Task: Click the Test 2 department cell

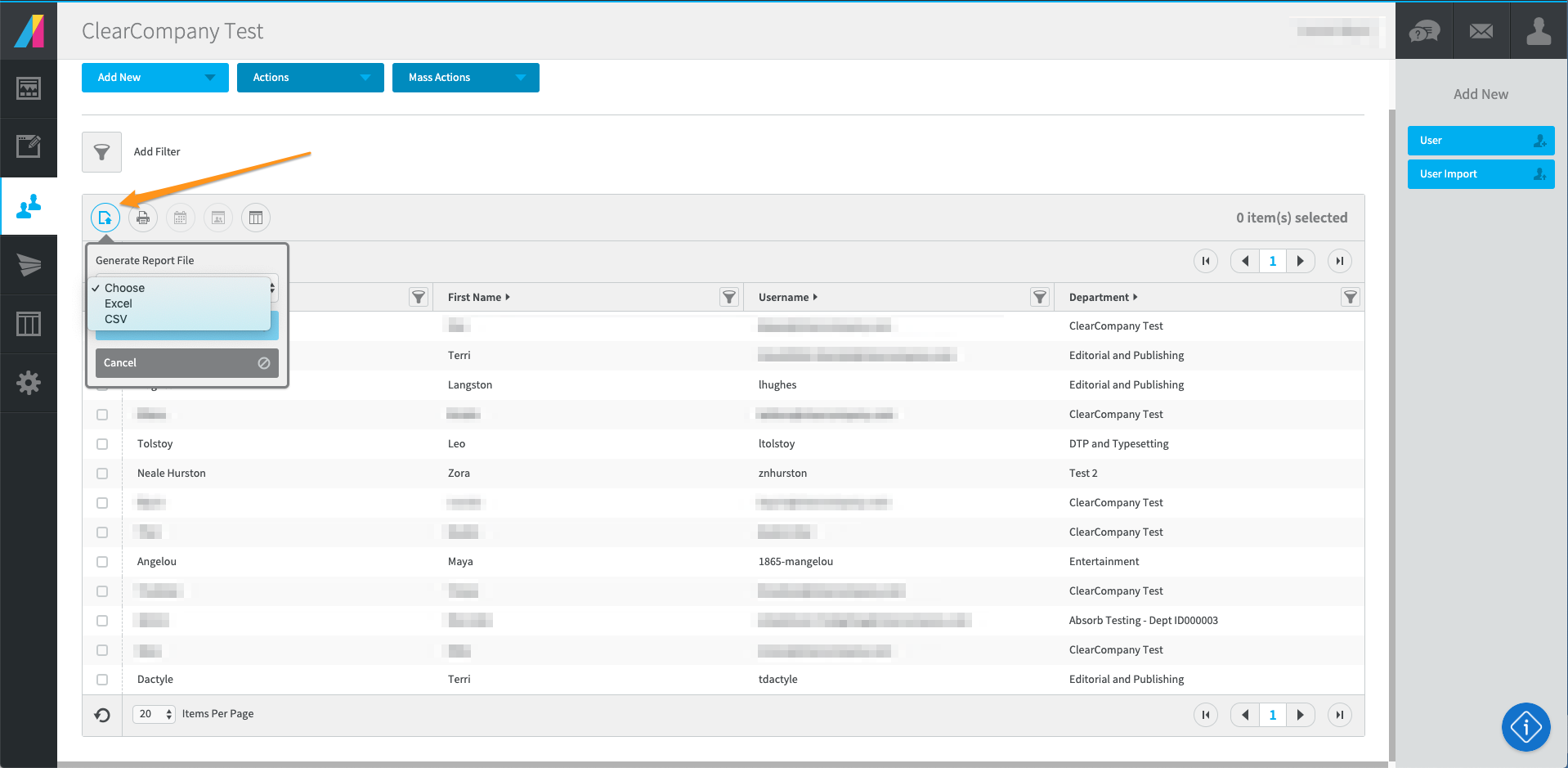Action: pyautogui.click(x=1083, y=474)
